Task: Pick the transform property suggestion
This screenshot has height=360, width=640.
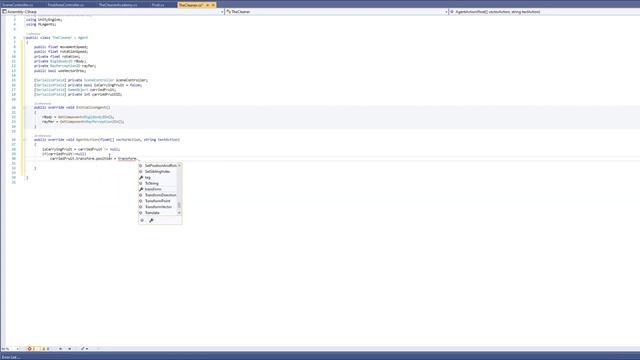Action: (x=158, y=189)
